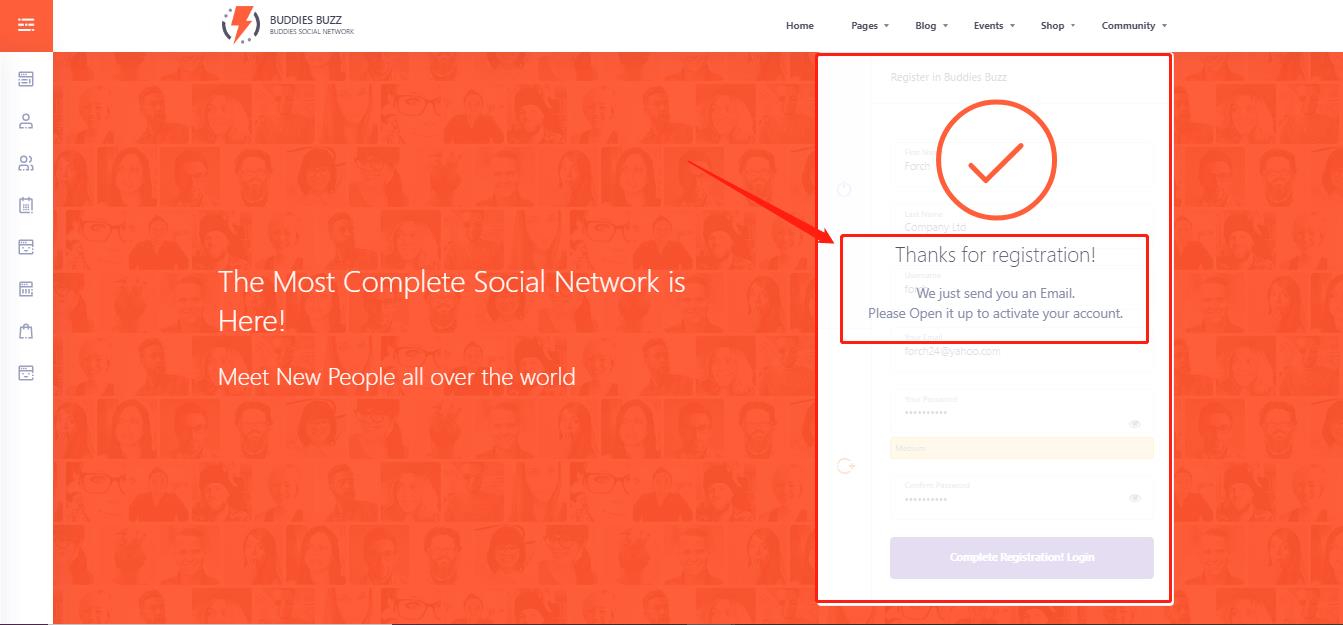The image size is (1343, 625).
Task: Expand the Community dropdown menu
Action: click(1133, 26)
